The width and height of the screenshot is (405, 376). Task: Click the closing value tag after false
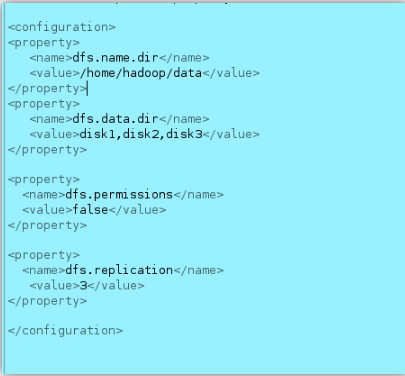pyautogui.click(x=137, y=210)
